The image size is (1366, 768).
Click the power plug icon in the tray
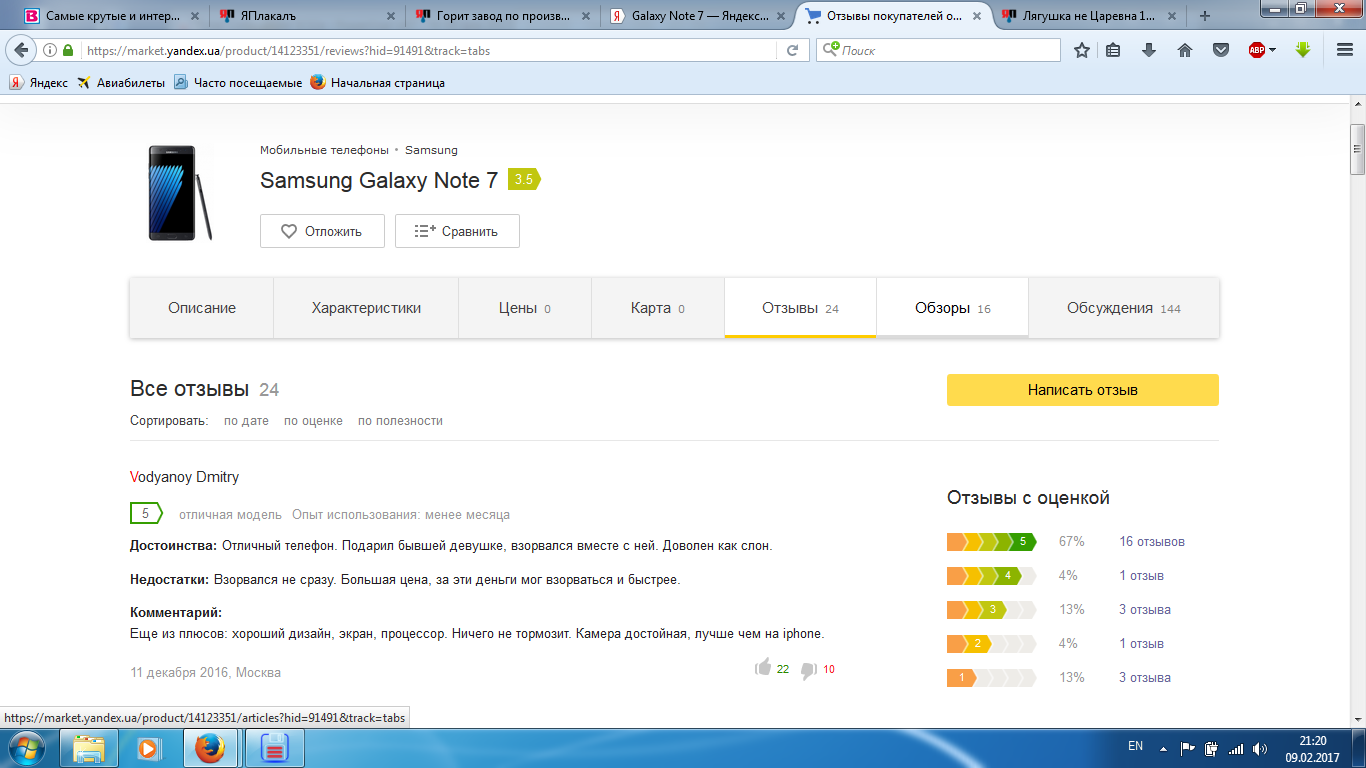(1212, 748)
